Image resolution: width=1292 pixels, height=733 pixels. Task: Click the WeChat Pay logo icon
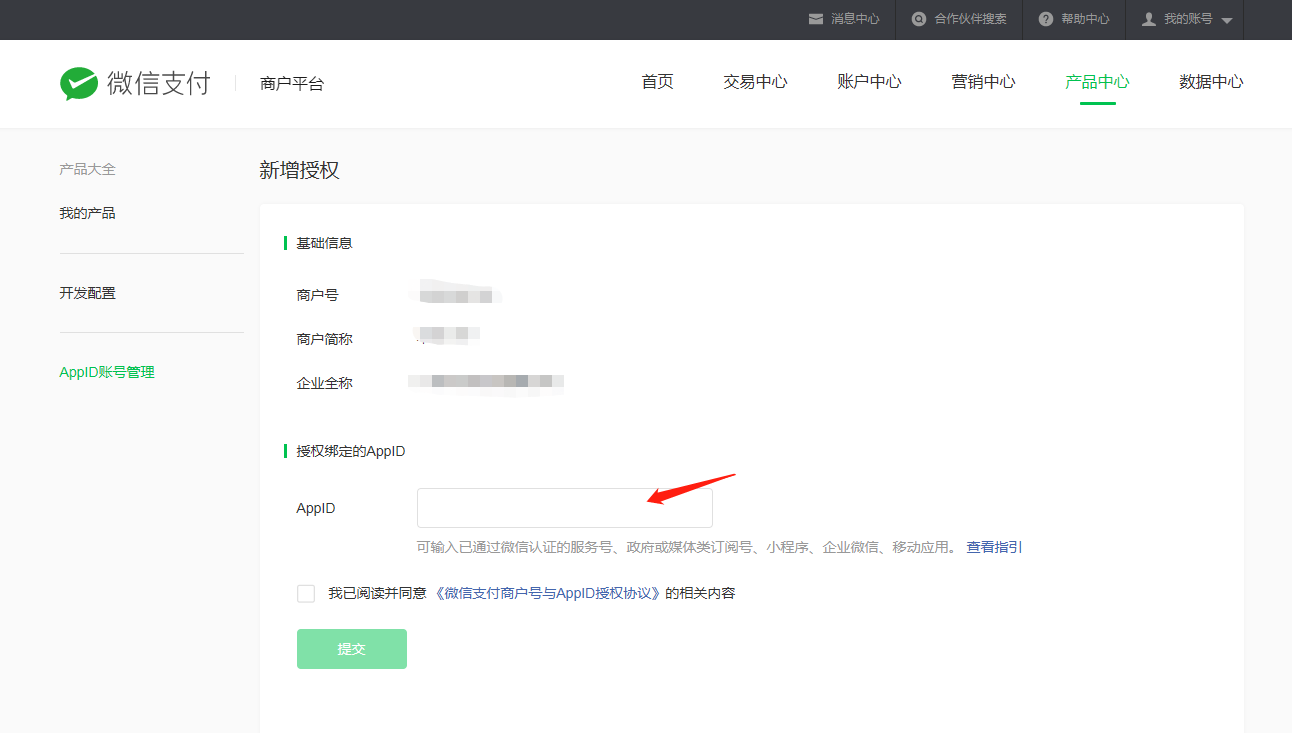pyautogui.click(x=79, y=83)
